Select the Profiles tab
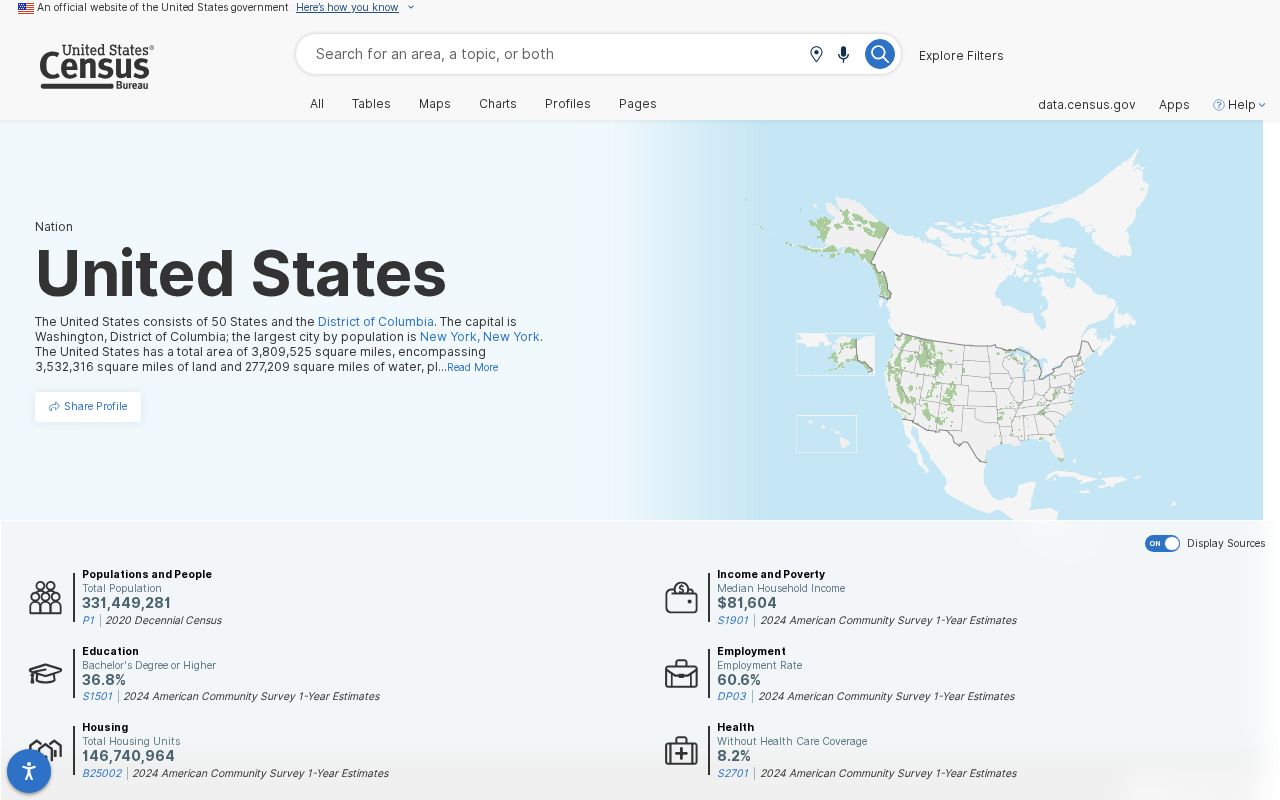 click(x=568, y=104)
